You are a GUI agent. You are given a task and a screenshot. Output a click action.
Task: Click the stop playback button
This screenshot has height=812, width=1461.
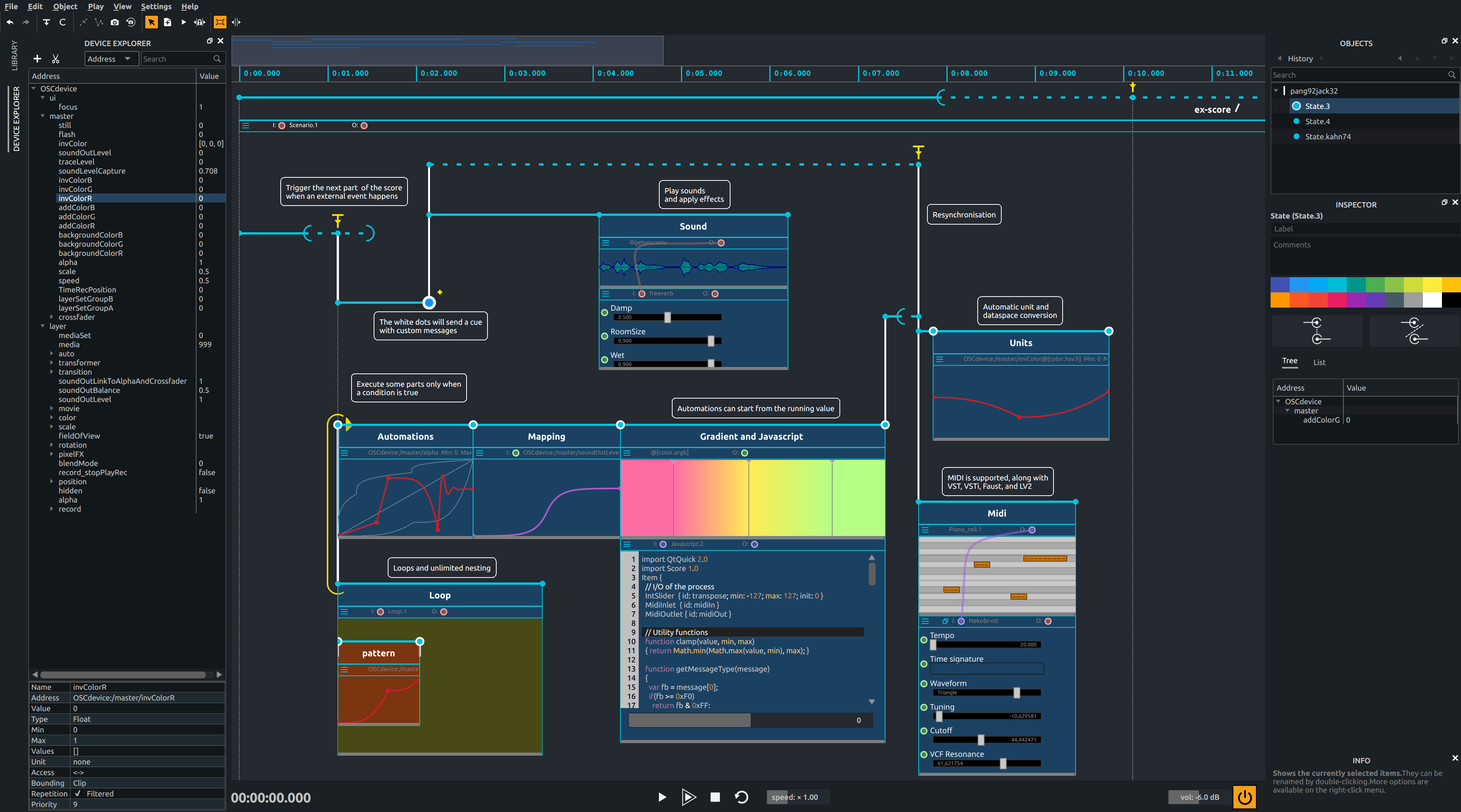[715, 797]
